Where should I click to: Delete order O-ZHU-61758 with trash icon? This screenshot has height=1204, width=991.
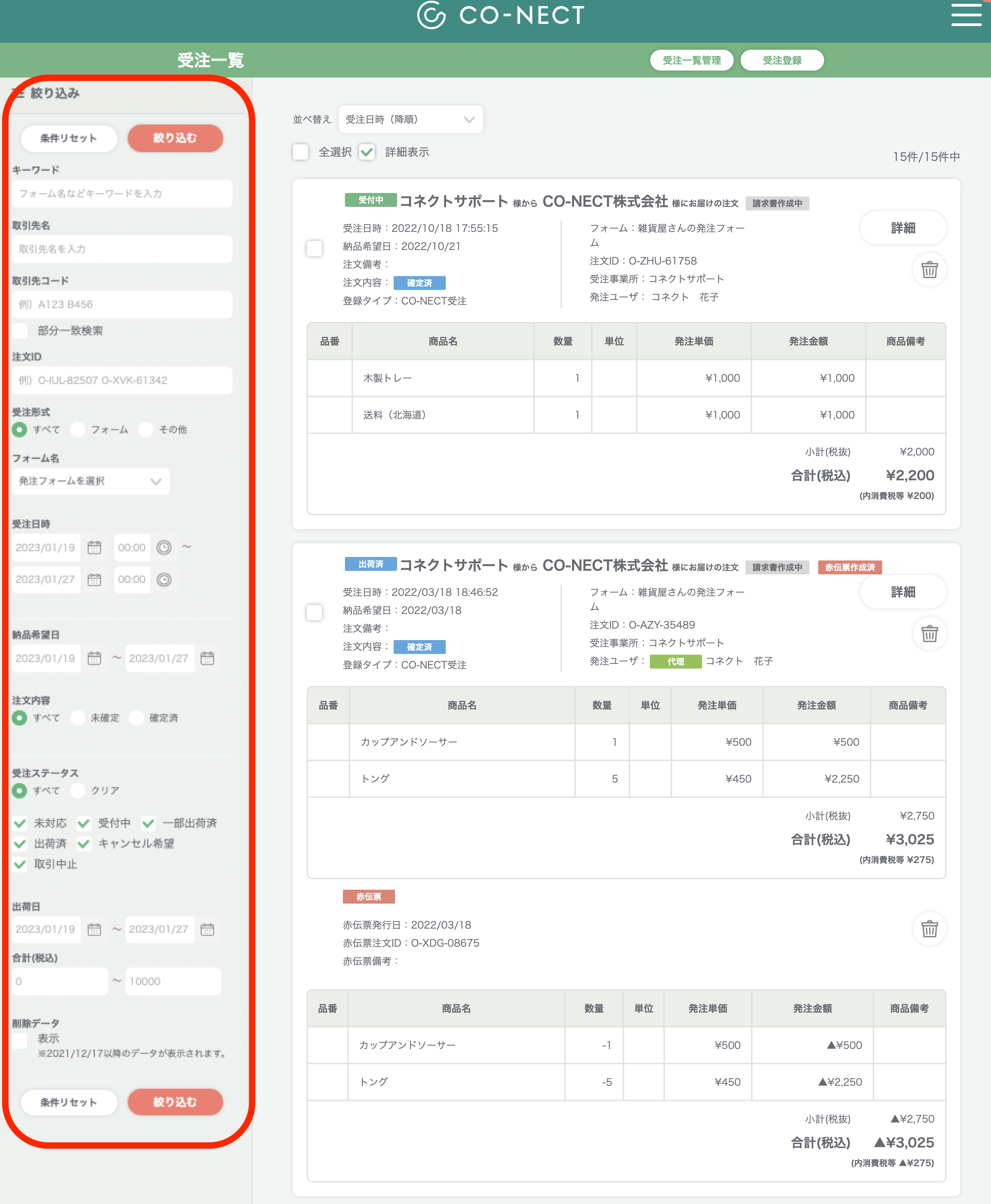[x=929, y=269]
